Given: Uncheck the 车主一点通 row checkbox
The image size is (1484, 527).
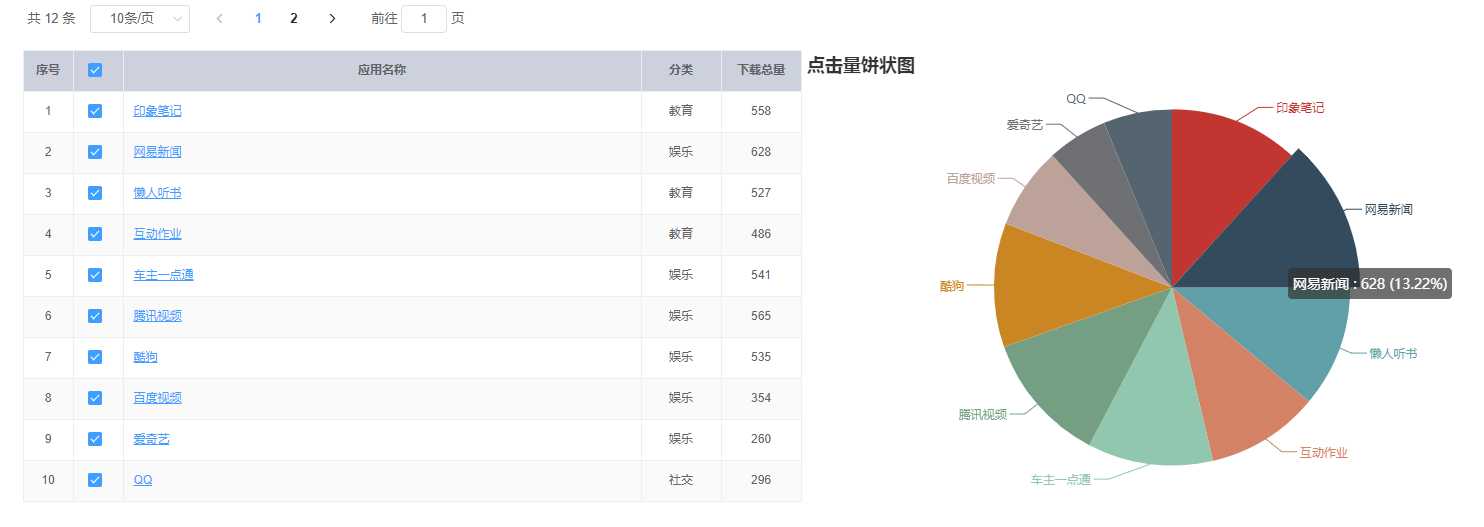Looking at the screenshot, I should [95, 275].
